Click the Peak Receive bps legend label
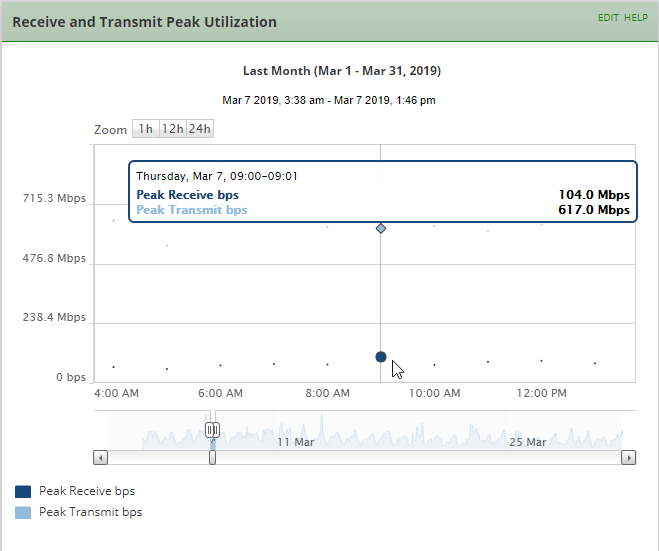Viewport: 659px width, 551px height. (87, 491)
